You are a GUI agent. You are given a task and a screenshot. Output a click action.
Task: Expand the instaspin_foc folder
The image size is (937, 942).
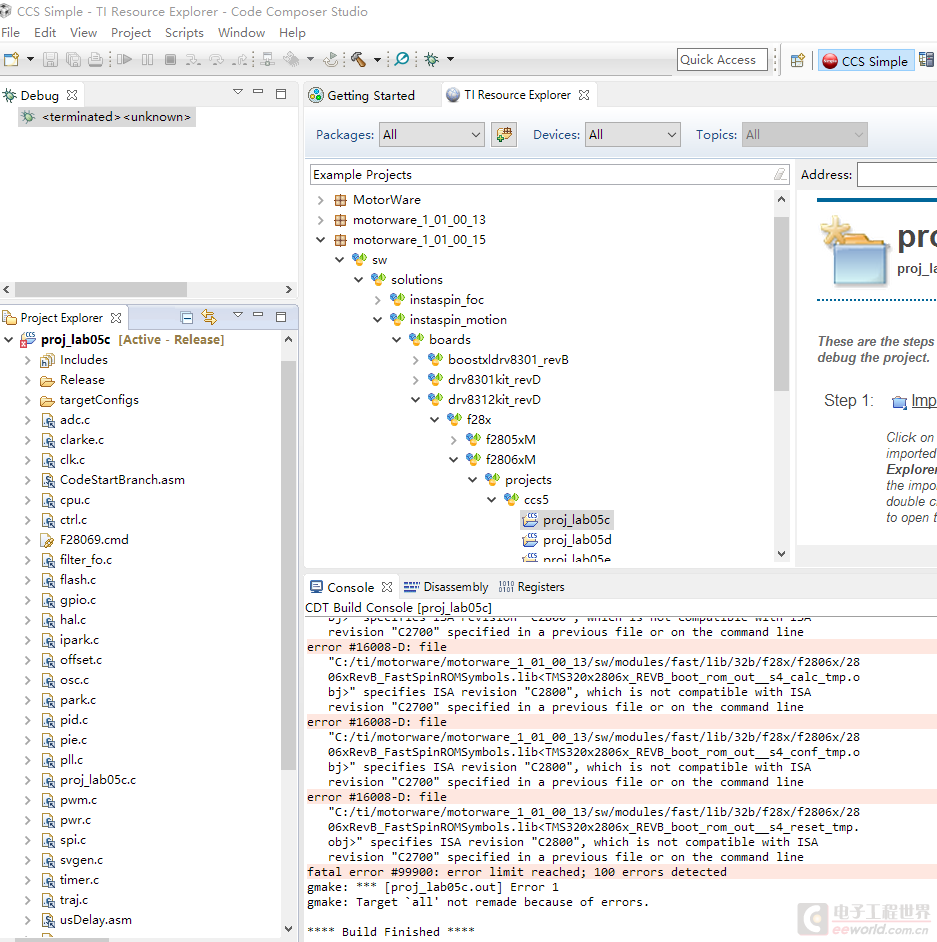click(x=377, y=300)
